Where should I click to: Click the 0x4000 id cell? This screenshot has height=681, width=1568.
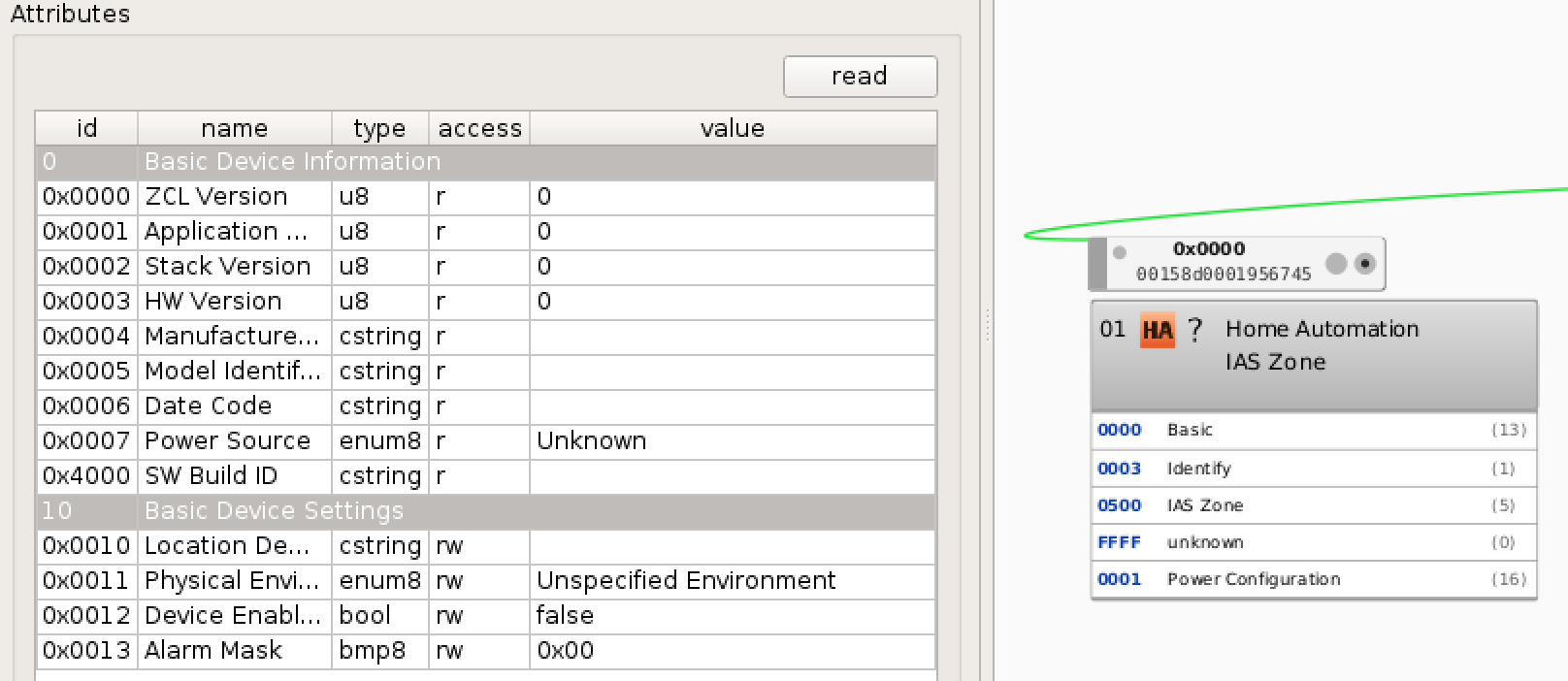[x=86, y=476]
